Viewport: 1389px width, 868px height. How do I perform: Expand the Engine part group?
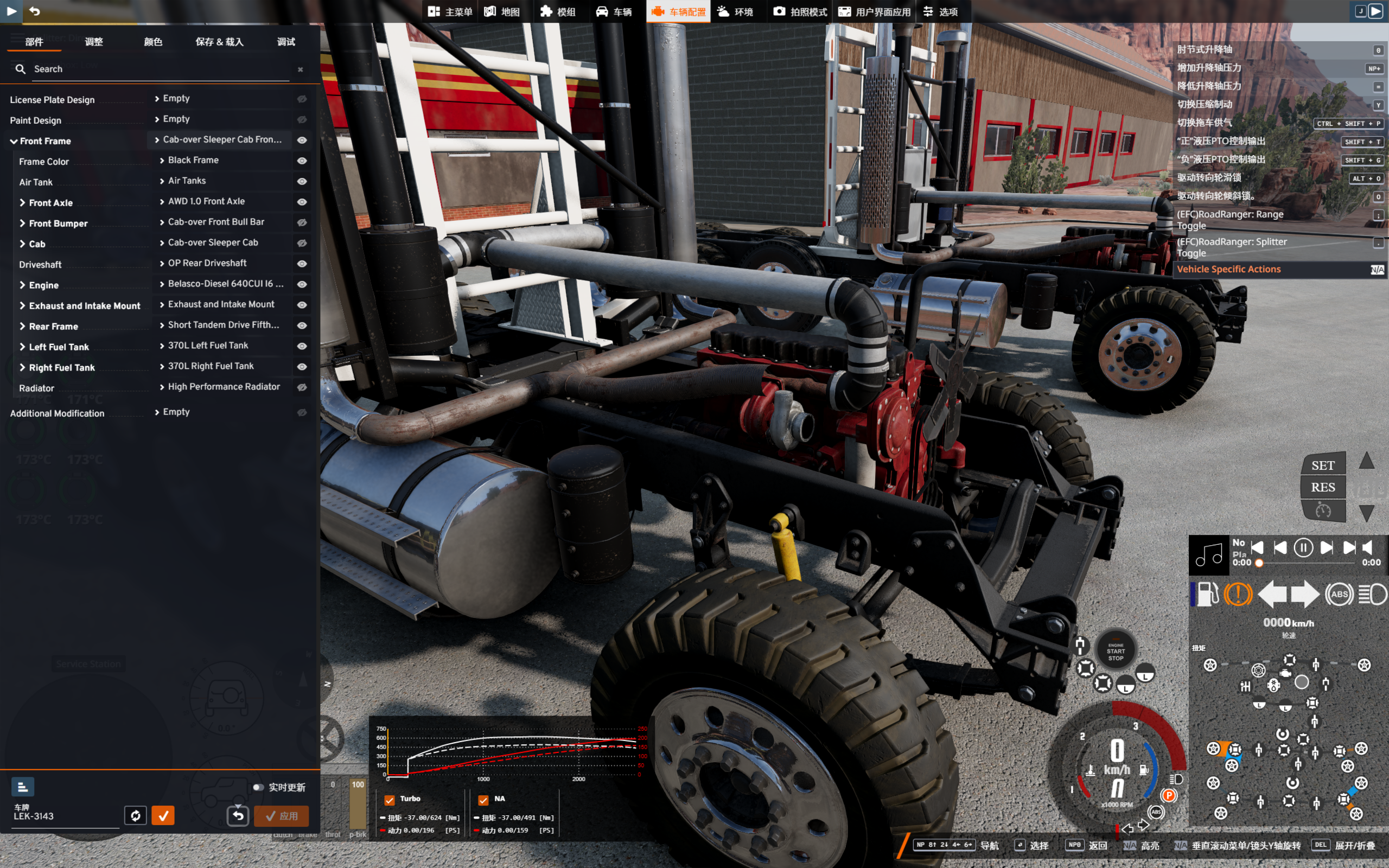click(x=22, y=285)
